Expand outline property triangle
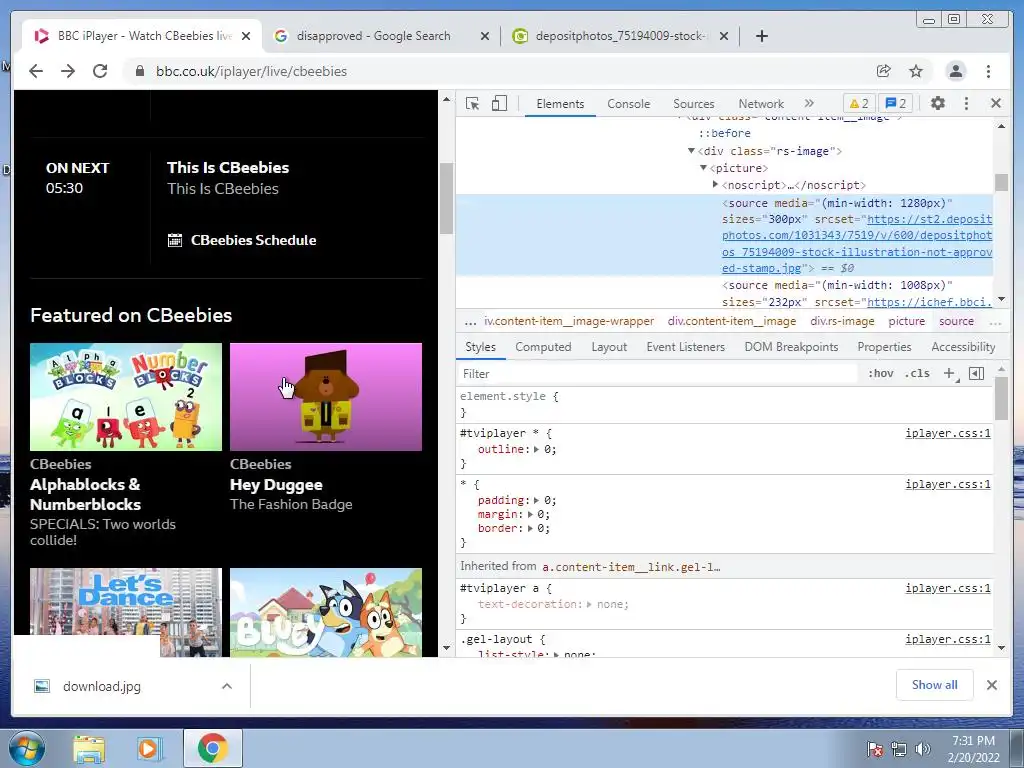1024x768 pixels. 536,449
